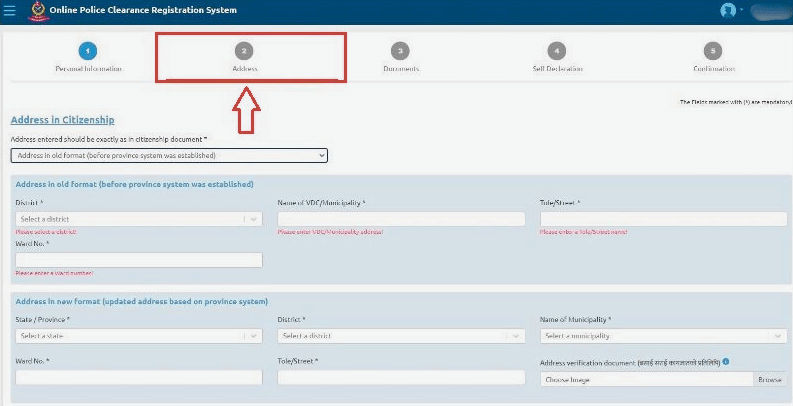Click the Choose Image file field

(647, 380)
